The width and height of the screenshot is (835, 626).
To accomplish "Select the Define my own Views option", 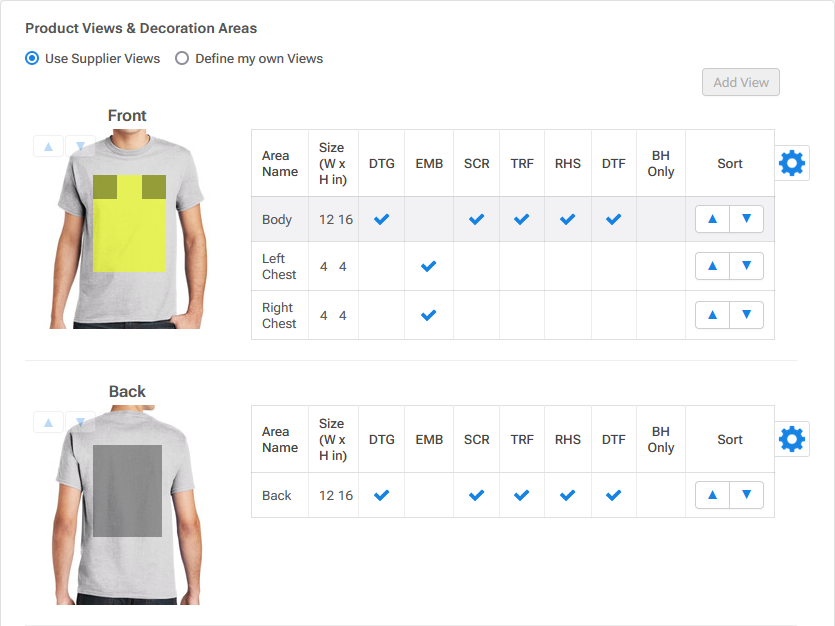I will pos(181,59).
